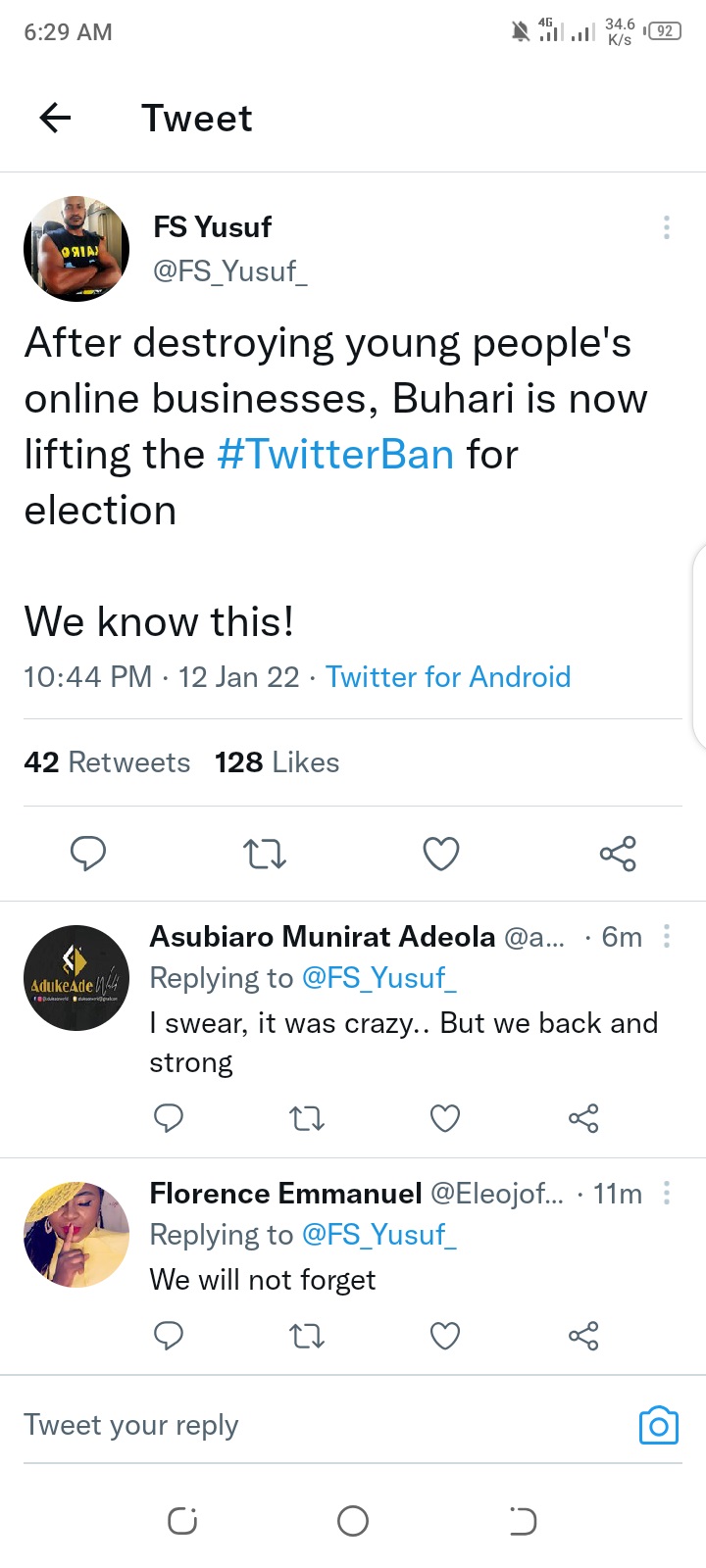Image resolution: width=706 pixels, height=1568 pixels.
Task: View the 128 Likes list
Action: (277, 762)
